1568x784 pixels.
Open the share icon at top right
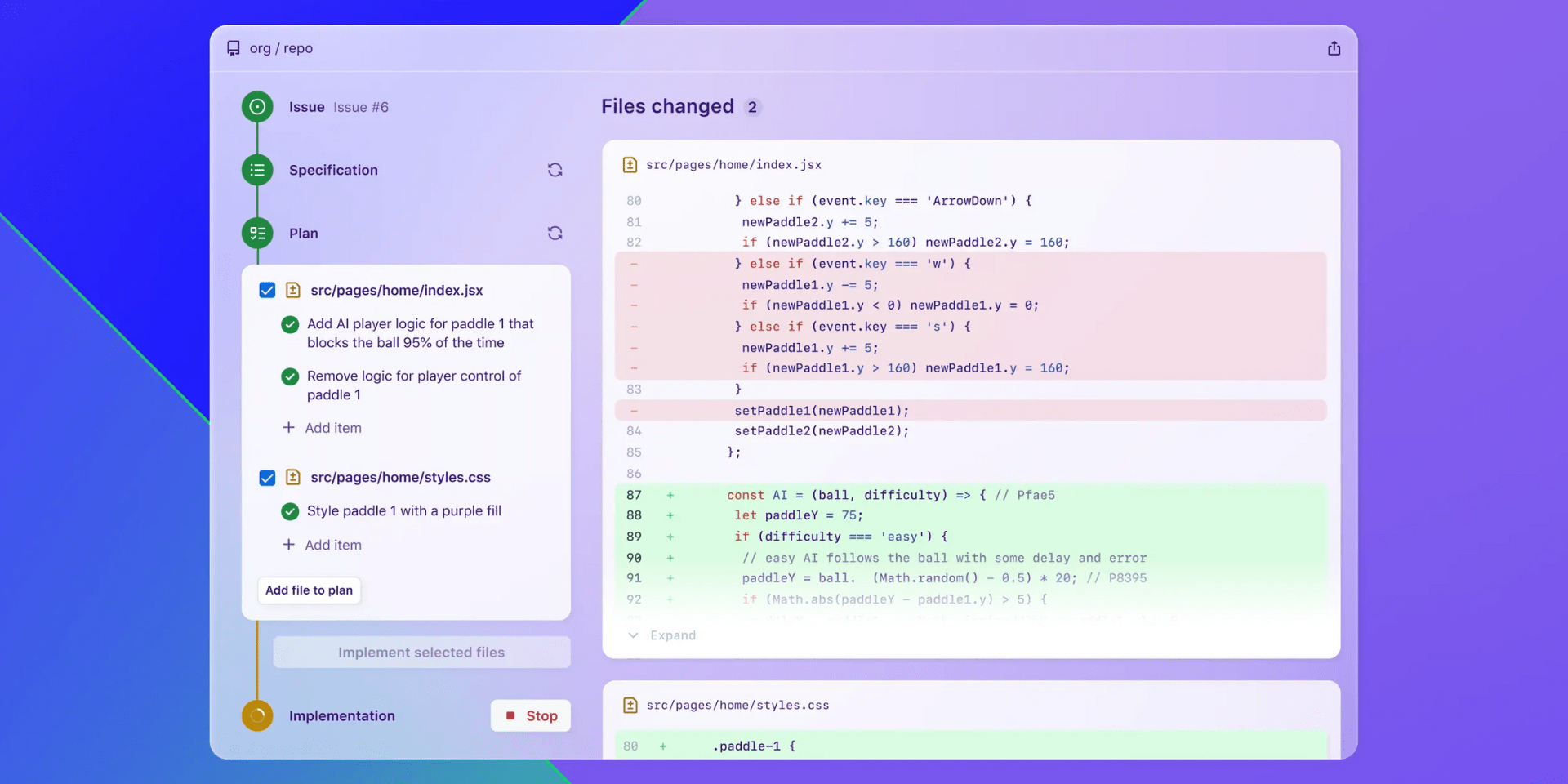coord(1334,47)
